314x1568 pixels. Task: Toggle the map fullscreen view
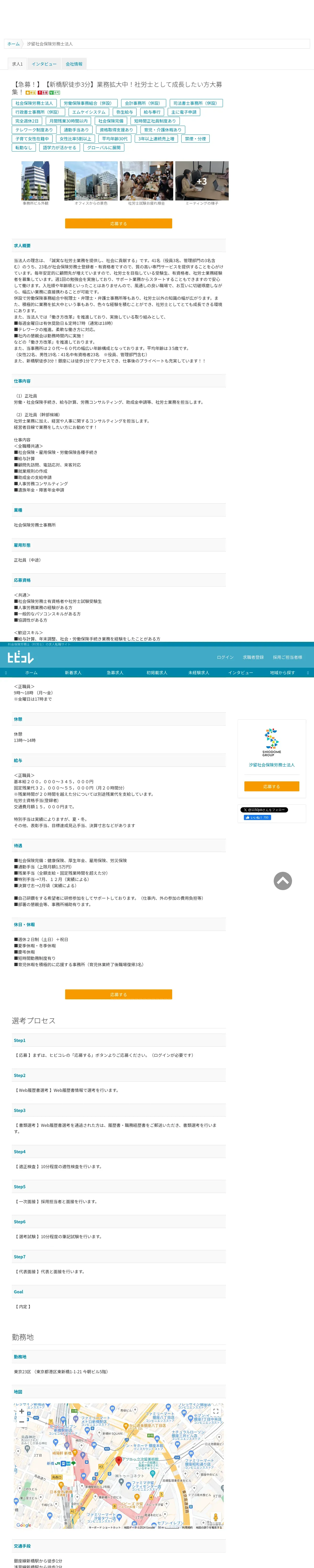pos(215,1411)
